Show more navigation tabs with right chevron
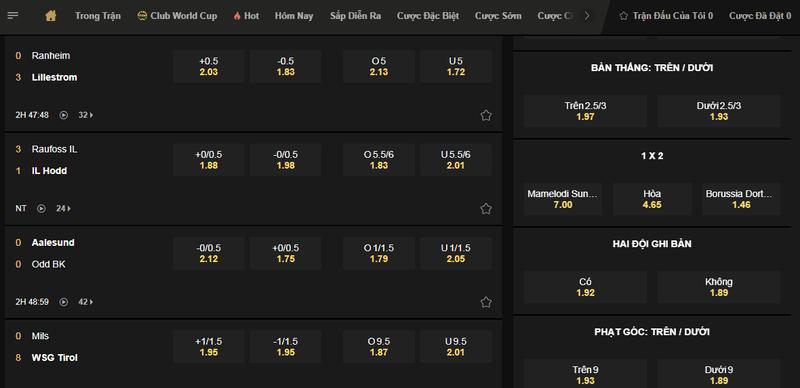800x388 pixels. [x=587, y=16]
